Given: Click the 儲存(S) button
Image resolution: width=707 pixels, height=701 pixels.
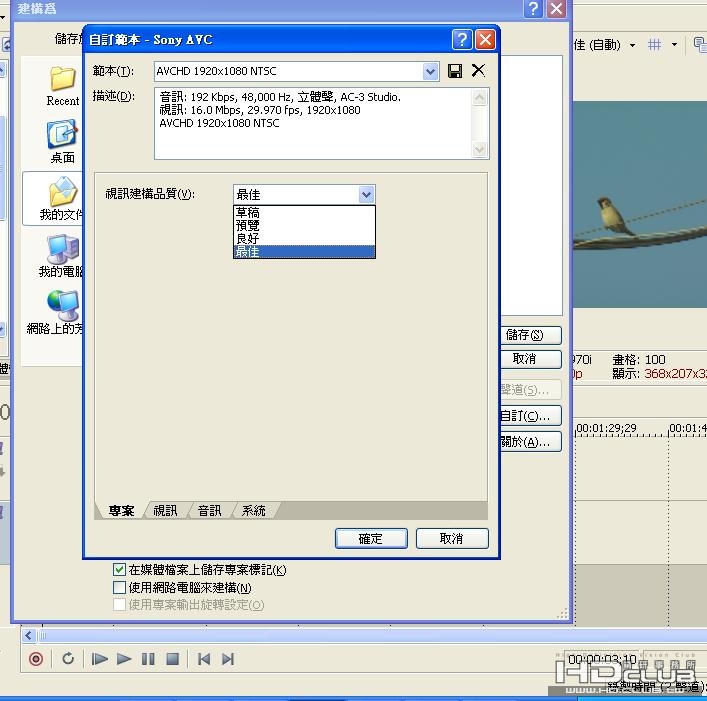Looking at the screenshot, I should pyautogui.click(x=531, y=335).
